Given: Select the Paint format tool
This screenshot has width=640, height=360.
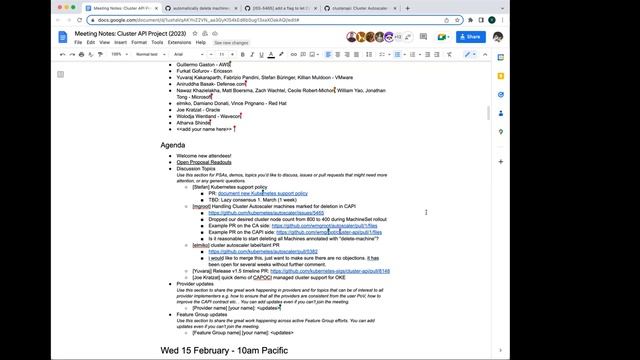Looking at the screenshot, I should coord(100,54).
